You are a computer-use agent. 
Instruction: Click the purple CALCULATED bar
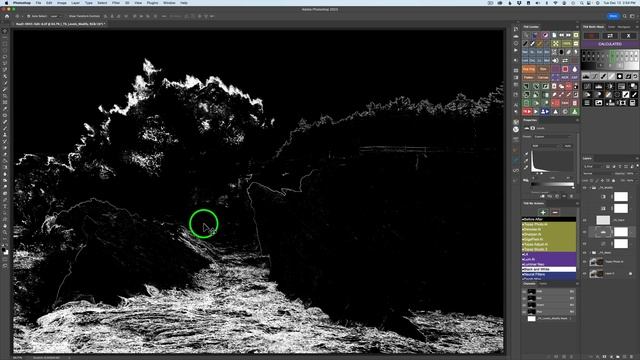[x=610, y=44]
